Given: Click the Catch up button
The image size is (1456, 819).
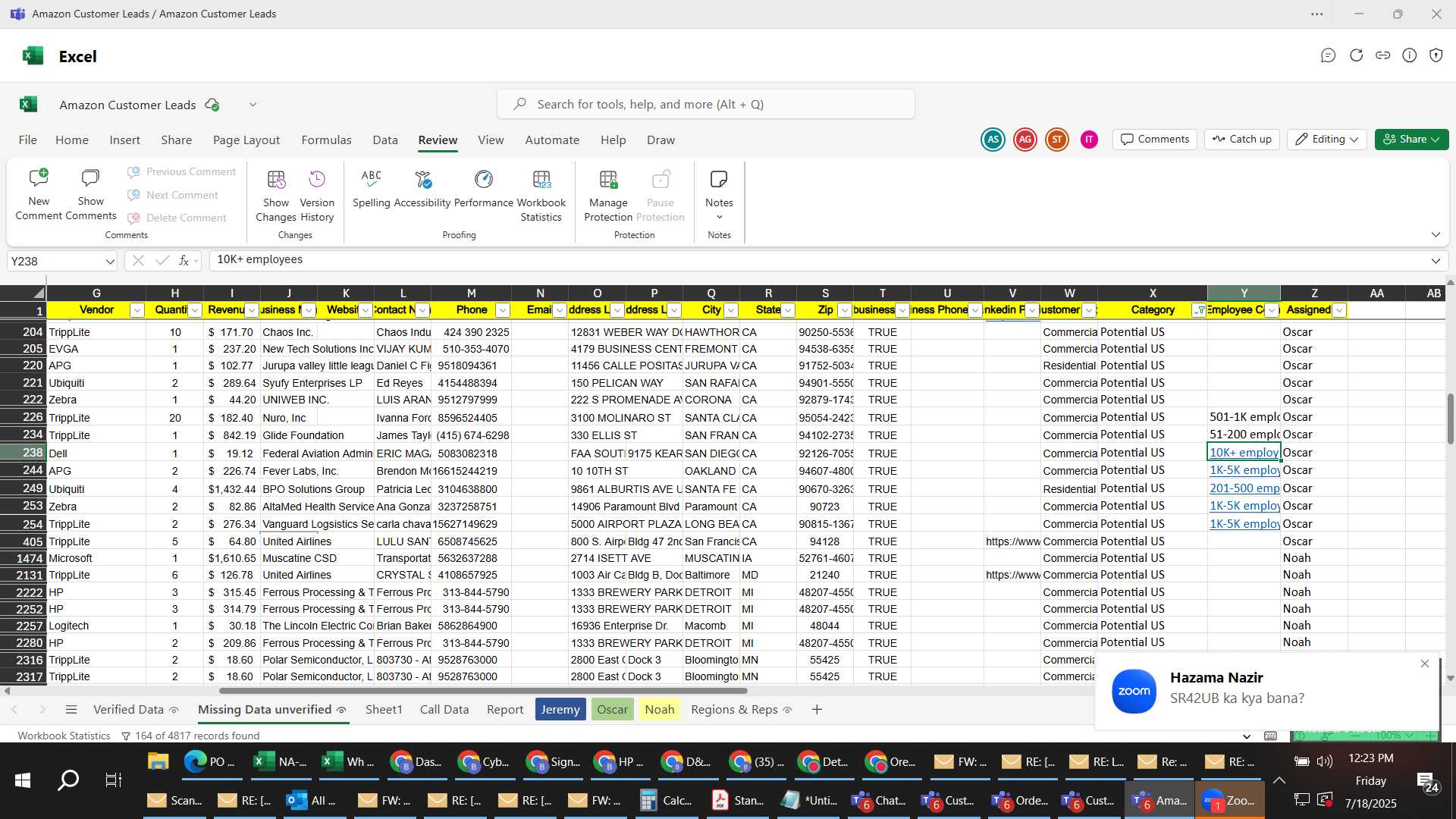Looking at the screenshot, I should (x=1242, y=140).
